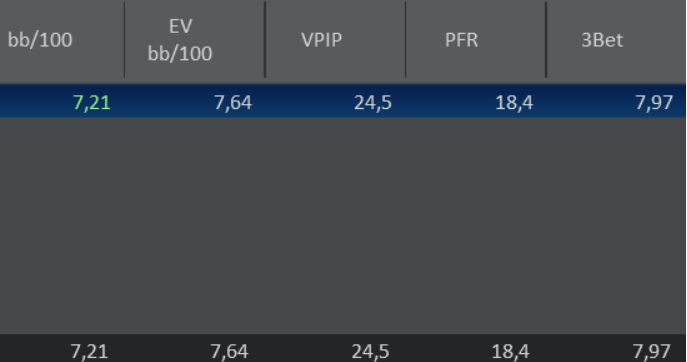This screenshot has height=362, width=687.
Task: Click divider between bb/100 and EV bb/100 headers
Action: pos(124,39)
